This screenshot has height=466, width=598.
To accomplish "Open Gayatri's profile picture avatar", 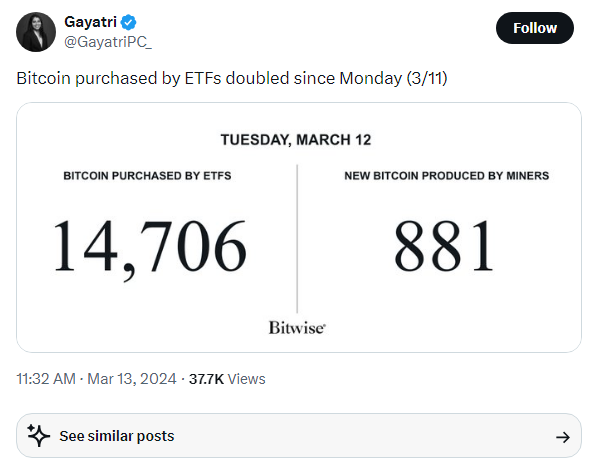I will coord(36,32).
